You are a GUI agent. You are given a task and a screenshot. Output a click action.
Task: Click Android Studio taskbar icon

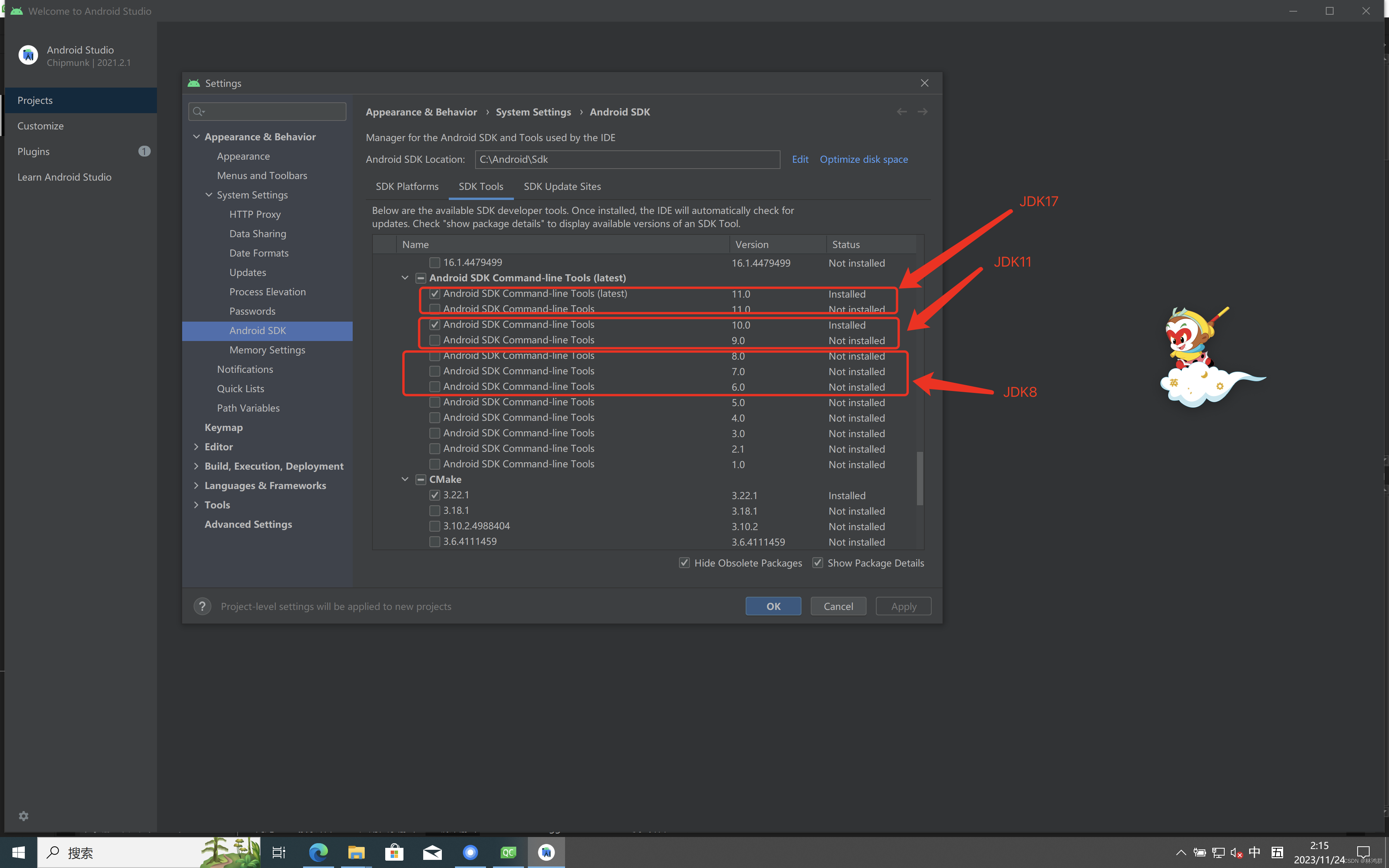[546, 852]
